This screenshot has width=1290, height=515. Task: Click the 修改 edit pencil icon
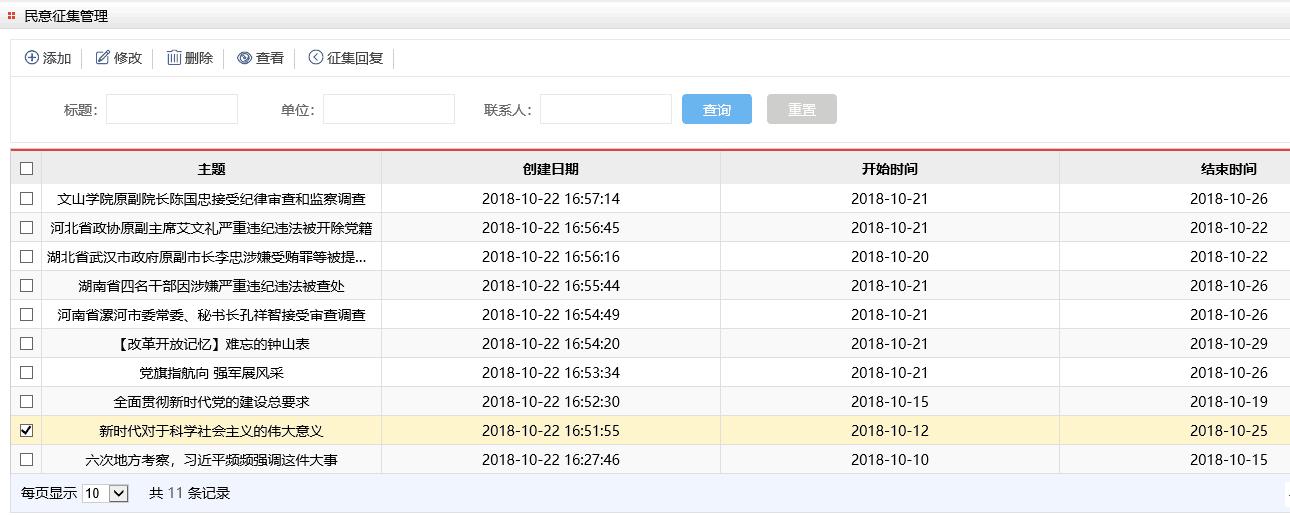pyautogui.click(x=102, y=58)
